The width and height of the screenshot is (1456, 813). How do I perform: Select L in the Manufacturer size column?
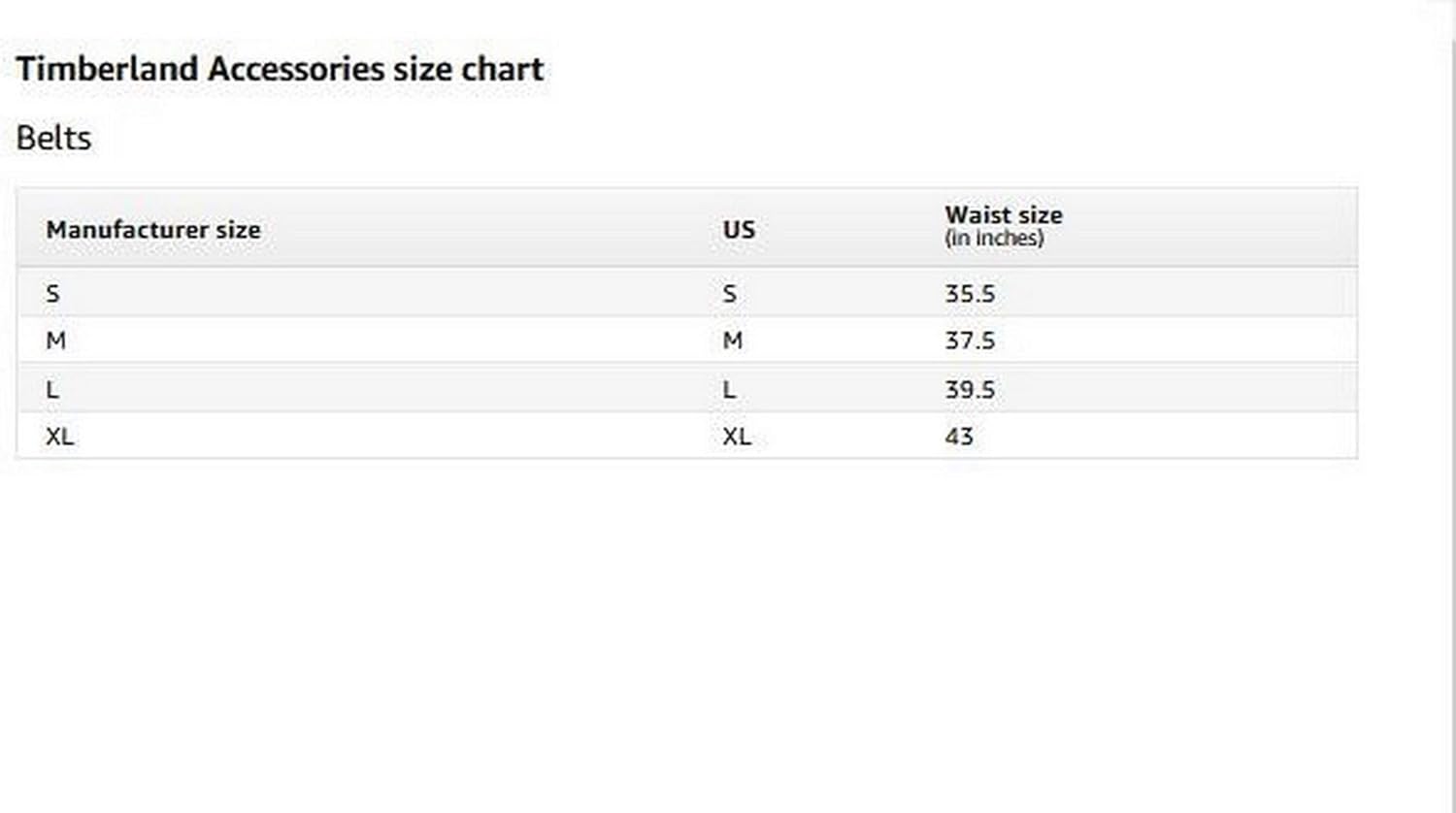coord(52,390)
